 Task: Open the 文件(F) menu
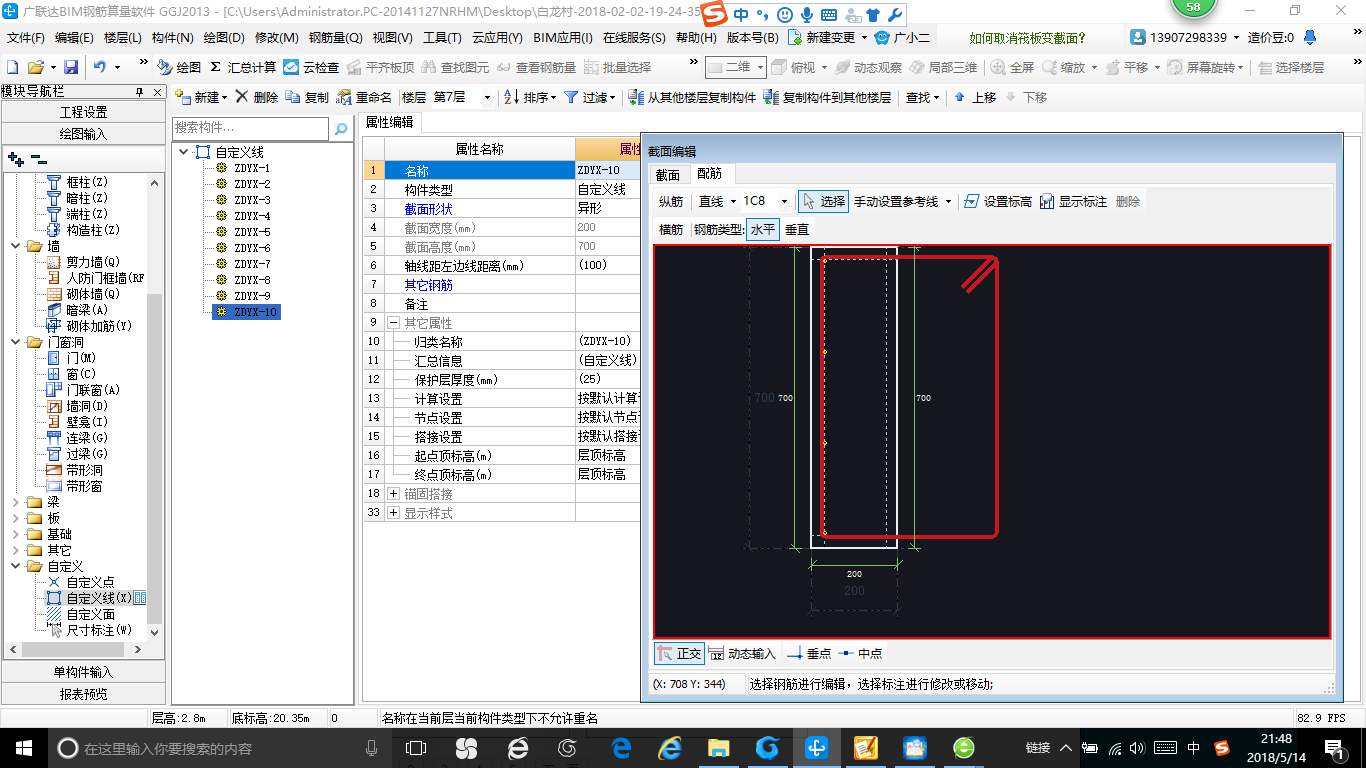pyautogui.click(x=26, y=38)
